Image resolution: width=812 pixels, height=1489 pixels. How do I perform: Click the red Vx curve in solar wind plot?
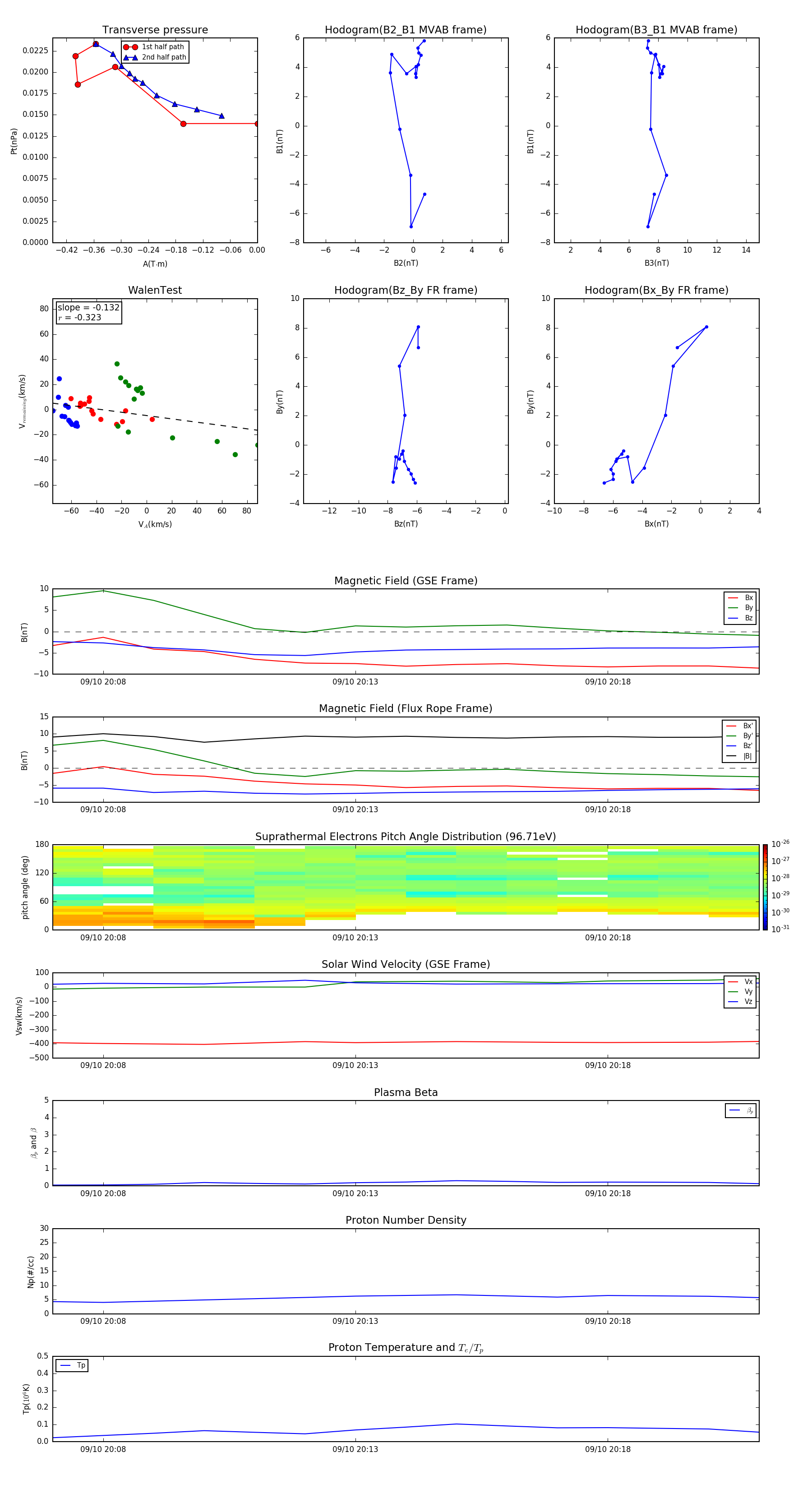tap(405, 1042)
